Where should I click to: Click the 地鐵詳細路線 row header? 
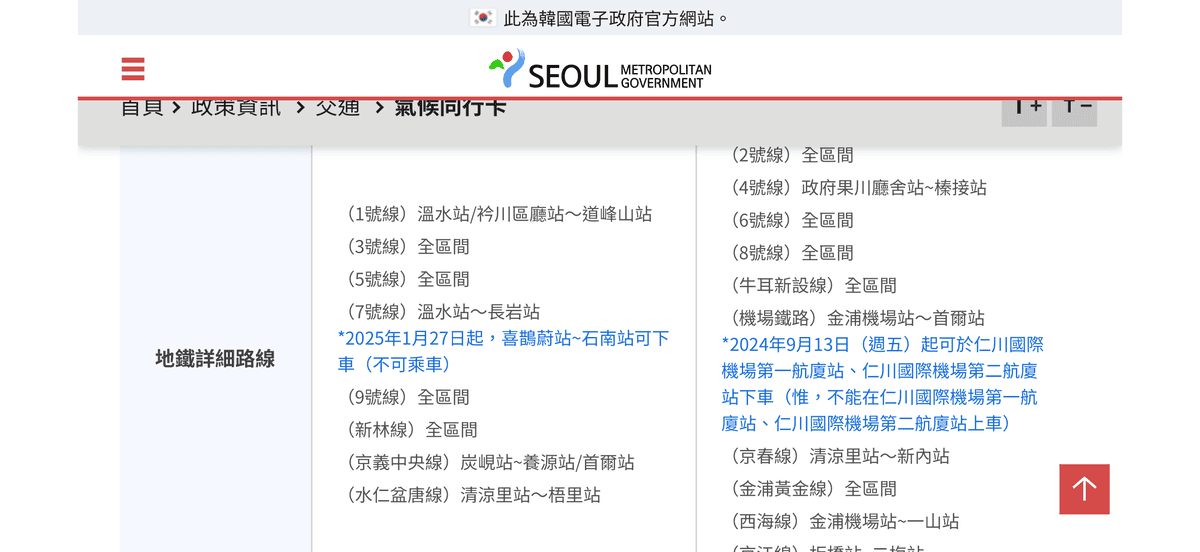point(215,359)
